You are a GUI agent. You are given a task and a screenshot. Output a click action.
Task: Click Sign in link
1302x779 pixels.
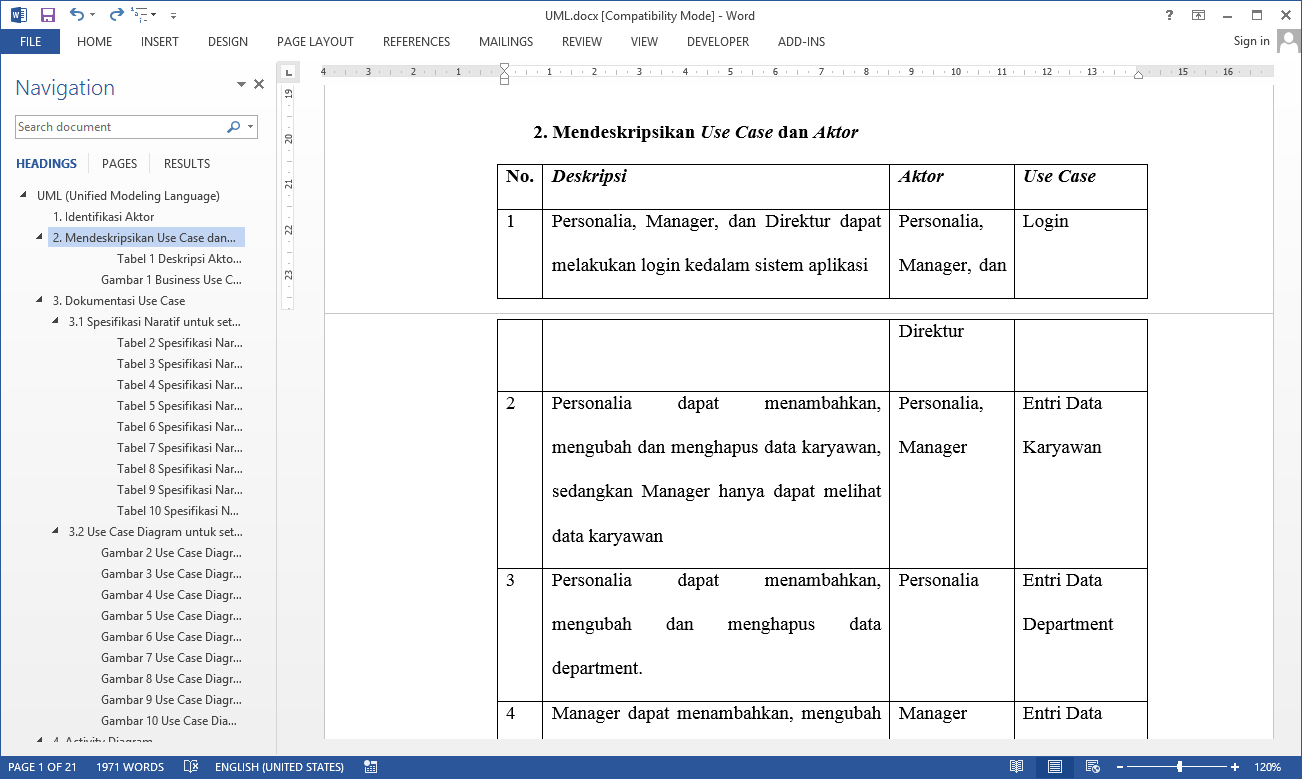tap(1251, 41)
